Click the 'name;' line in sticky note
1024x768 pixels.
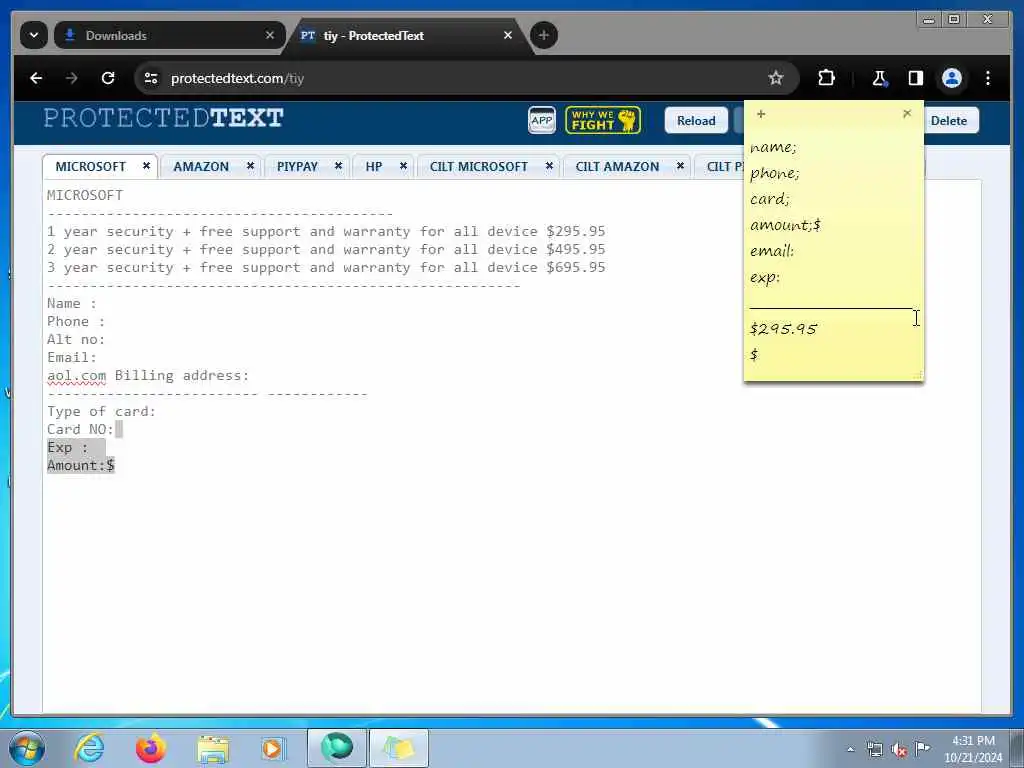(773, 147)
